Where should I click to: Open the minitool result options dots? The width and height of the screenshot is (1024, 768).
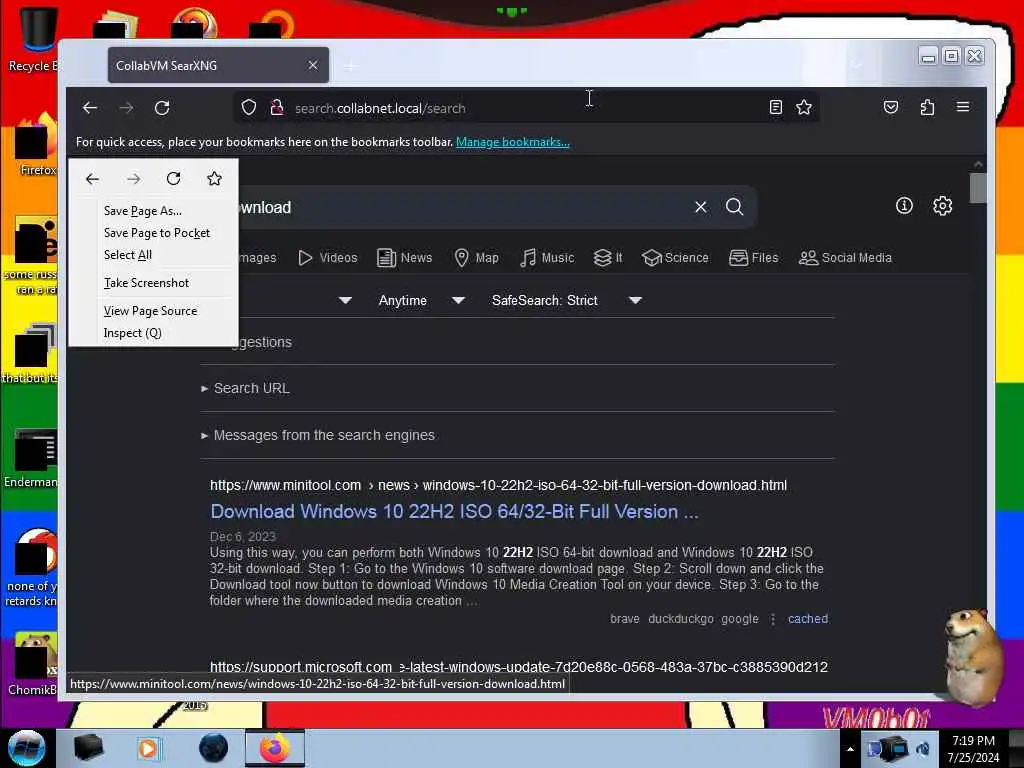(773, 618)
